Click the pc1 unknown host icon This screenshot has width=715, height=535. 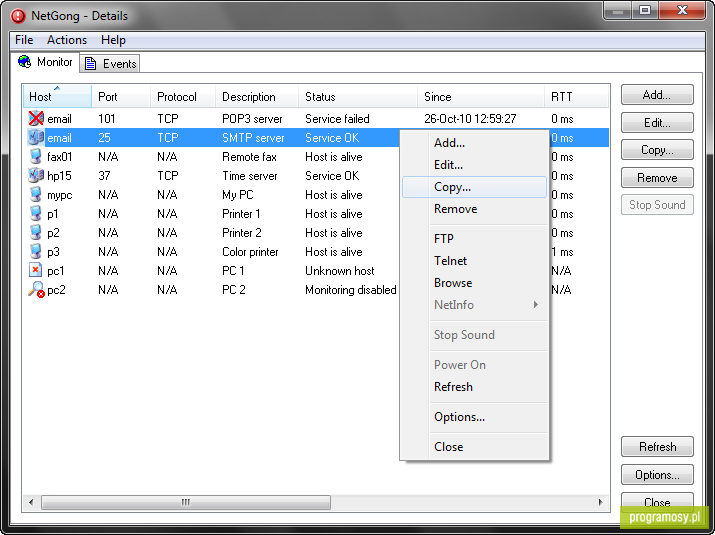click(36, 270)
